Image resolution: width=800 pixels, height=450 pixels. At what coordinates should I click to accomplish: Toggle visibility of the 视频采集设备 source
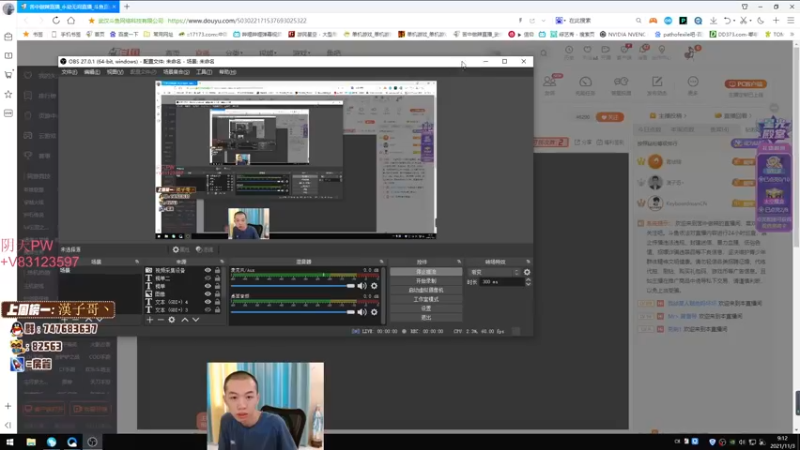(207, 270)
